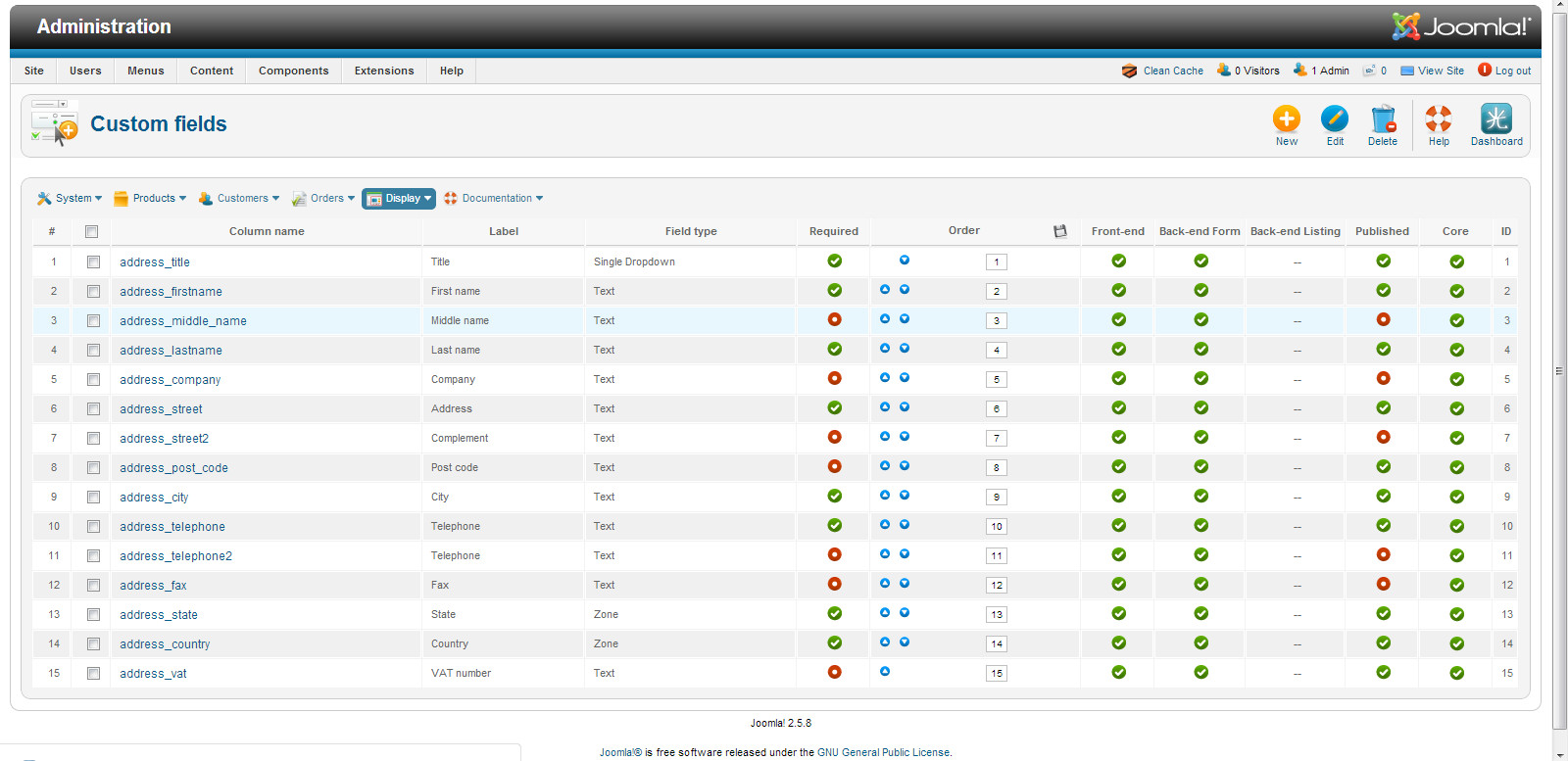Click the New custom field icon
The width and height of the screenshot is (1568, 761).
tap(1286, 119)
